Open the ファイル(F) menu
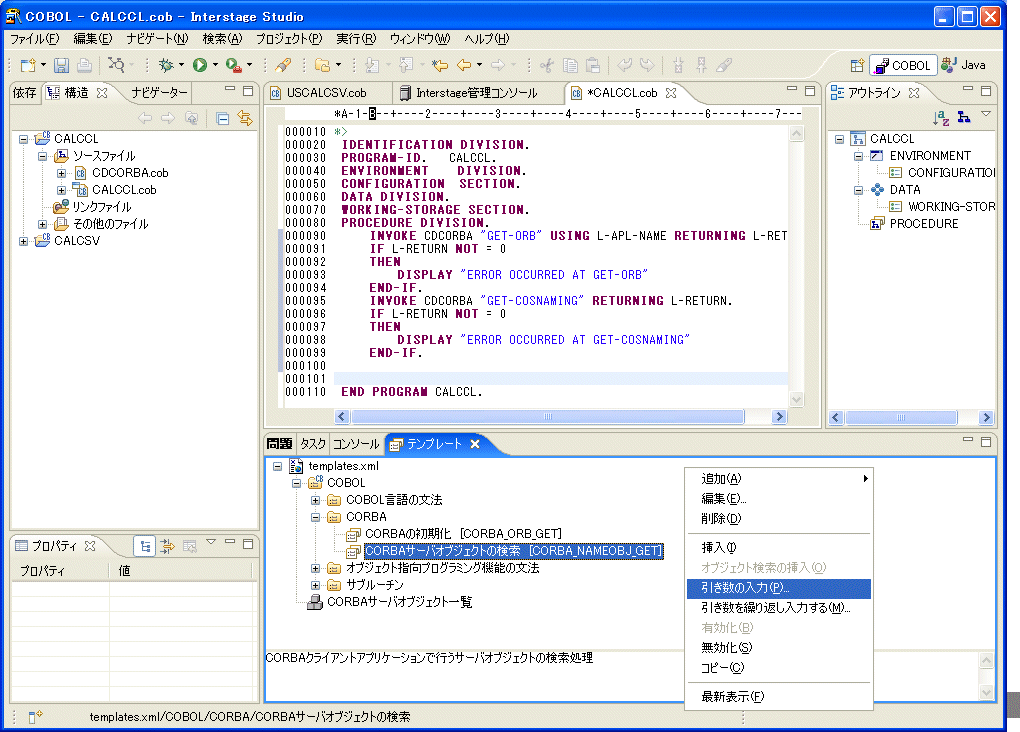Viewport: 1020px width, 732px height. pos(34,39)
